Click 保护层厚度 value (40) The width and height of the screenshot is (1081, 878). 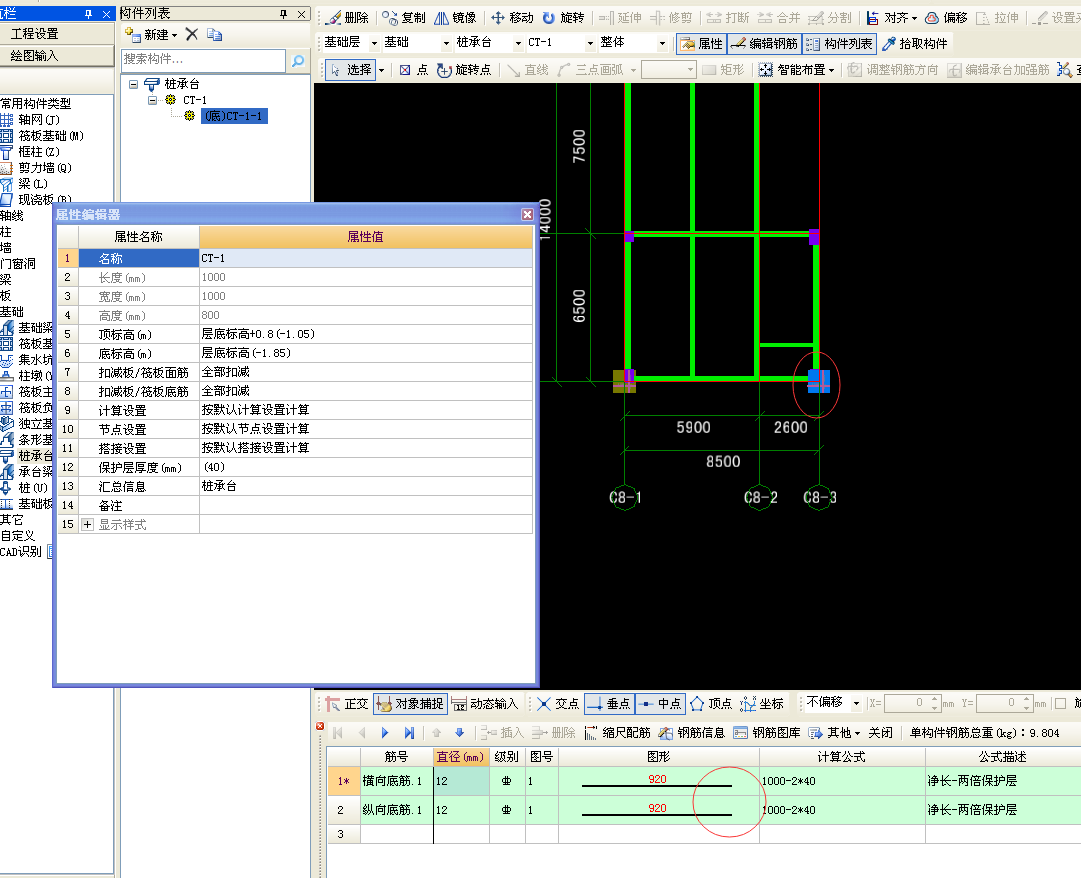click(365, 467)
